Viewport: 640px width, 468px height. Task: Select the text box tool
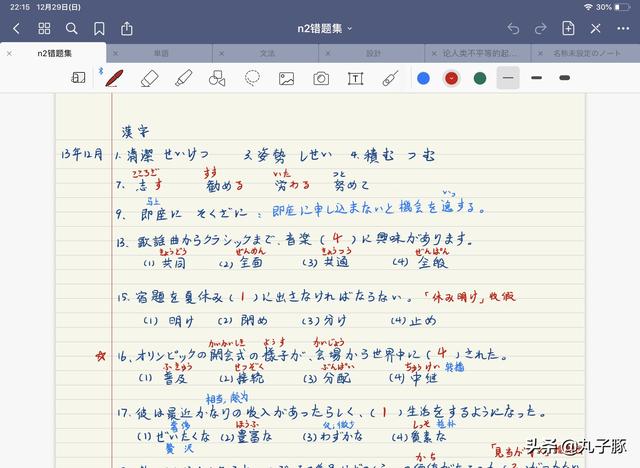click(356, 78)
